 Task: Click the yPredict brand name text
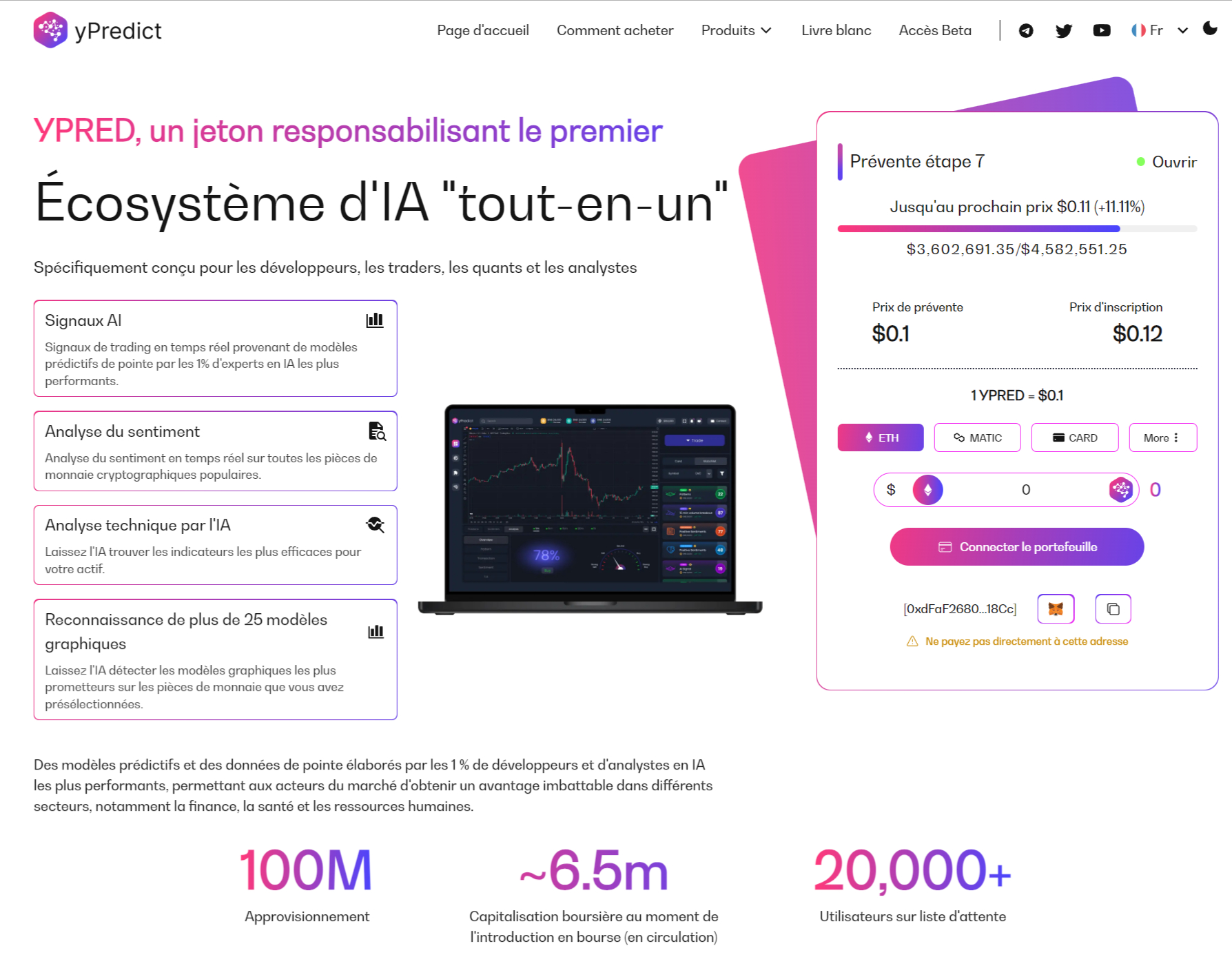pos(118,31)
